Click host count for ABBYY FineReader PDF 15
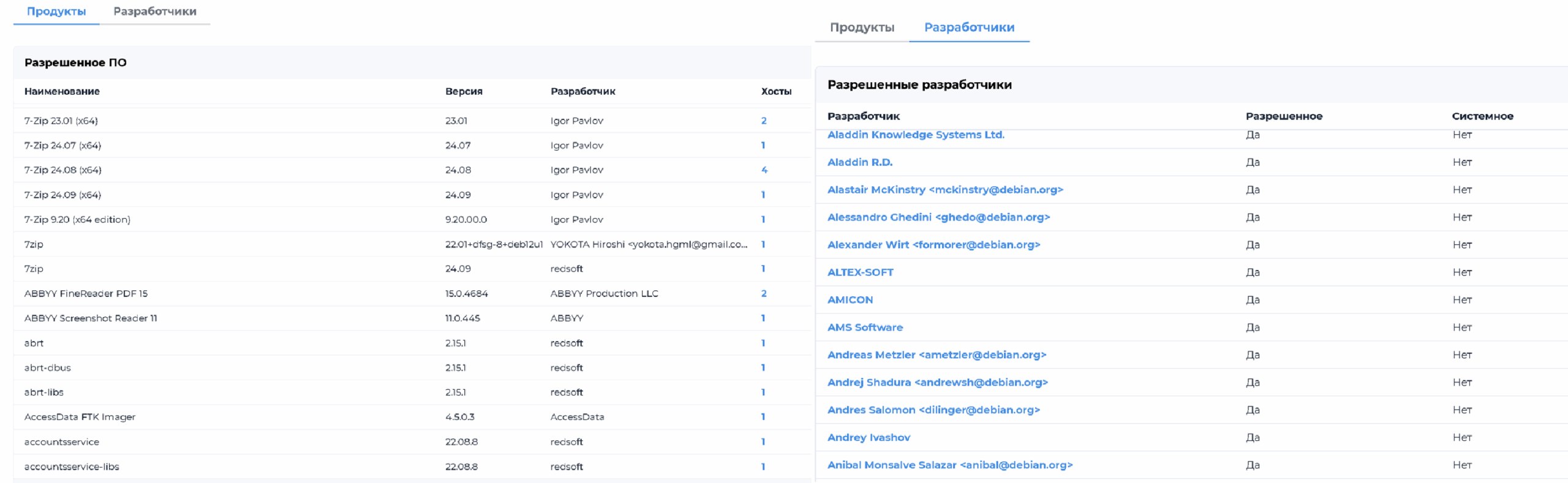Image resolution: width=1568 pixels, height=483 pixels. (764, 294)
